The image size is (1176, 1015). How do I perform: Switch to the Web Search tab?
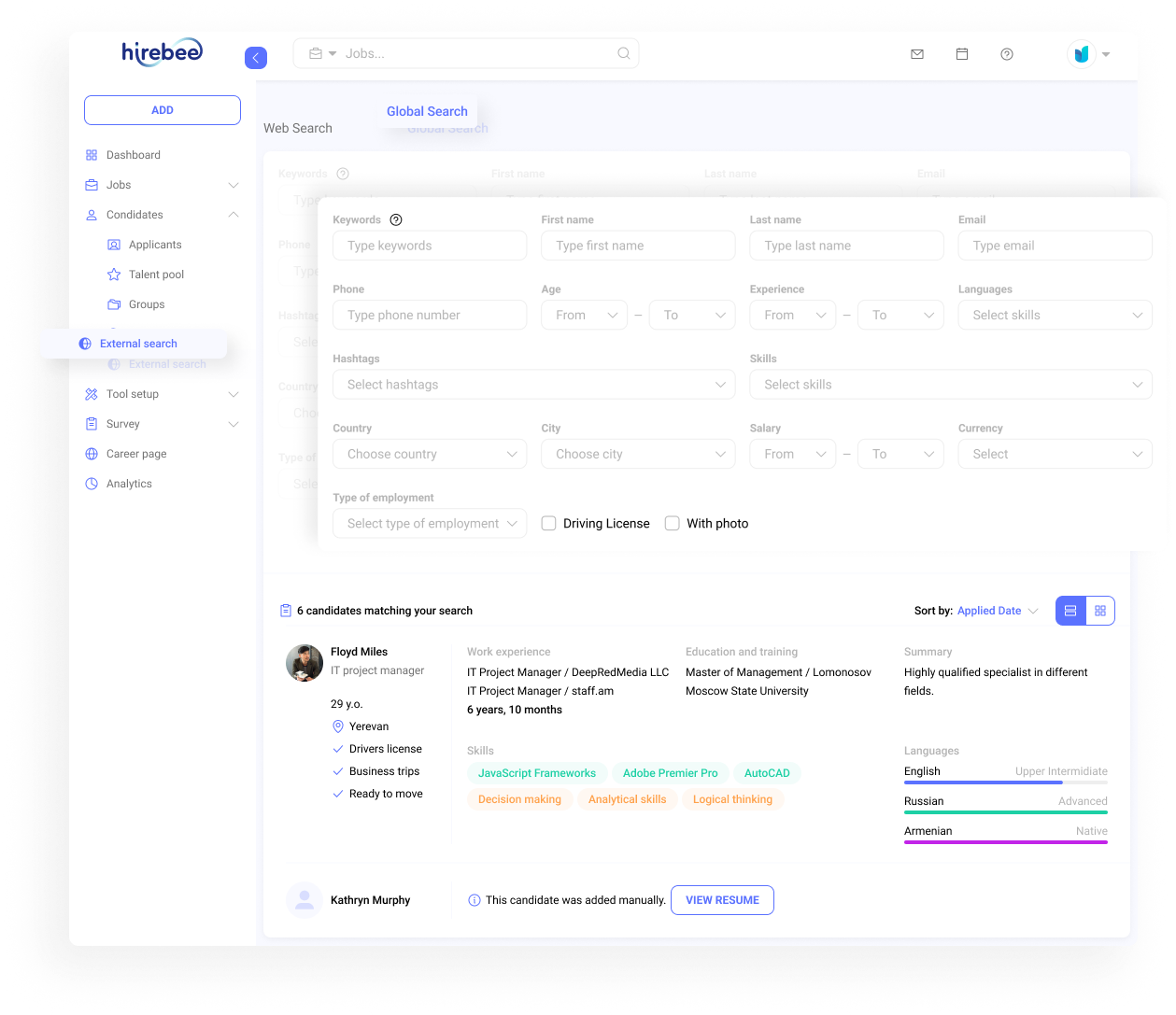pyautogui.click(x=298, y=128)
